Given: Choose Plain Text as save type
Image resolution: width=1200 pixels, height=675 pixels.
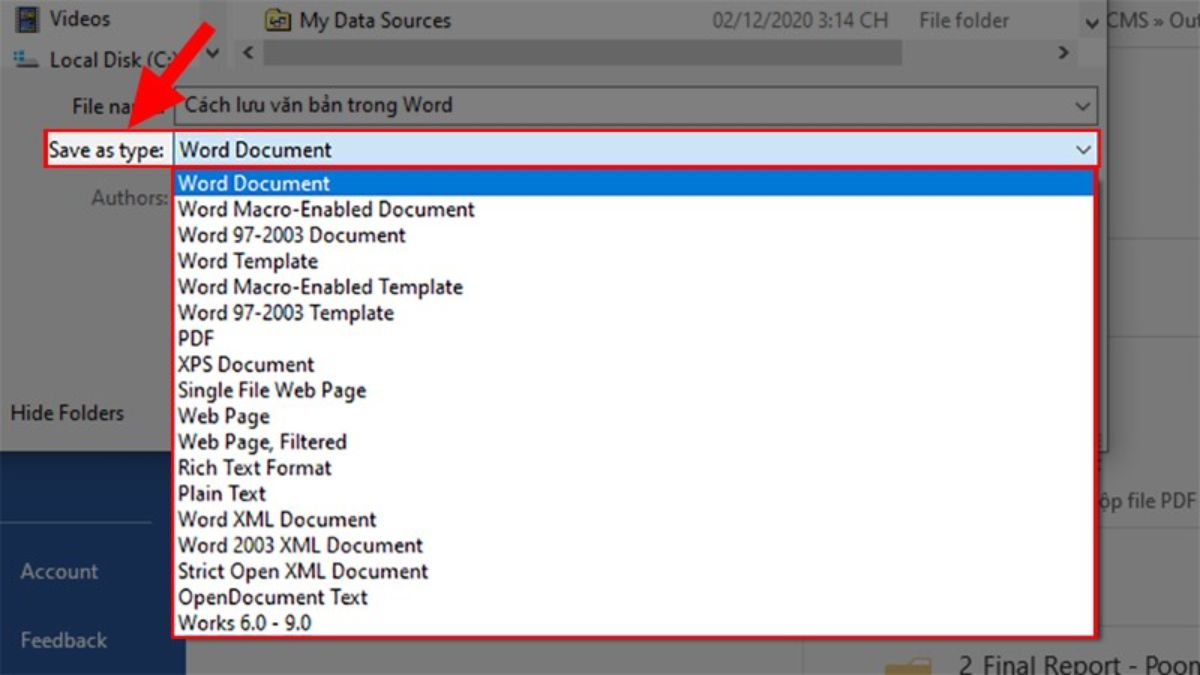Looking at the screenshot, I should 222,493.
